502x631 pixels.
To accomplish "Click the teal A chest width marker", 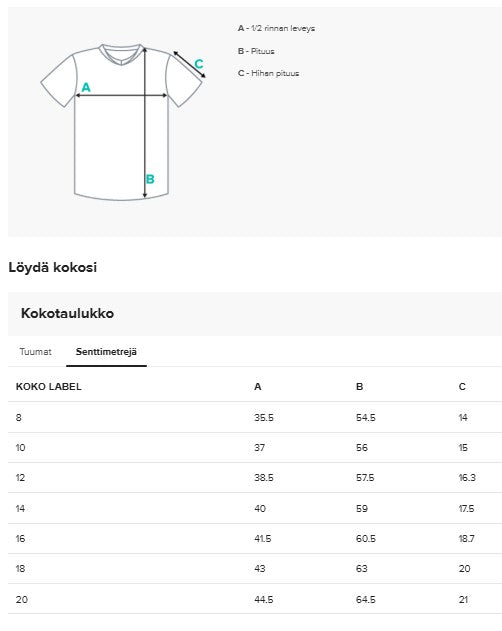I will coord(86,87).
